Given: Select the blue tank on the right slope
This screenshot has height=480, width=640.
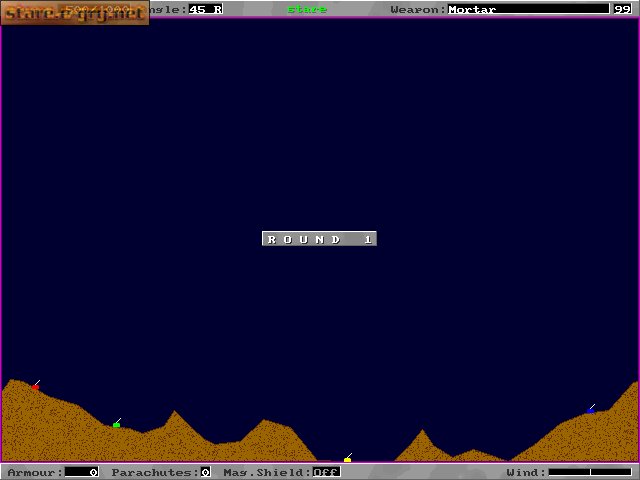Looking at the screenshot, I should click(590, 411).
